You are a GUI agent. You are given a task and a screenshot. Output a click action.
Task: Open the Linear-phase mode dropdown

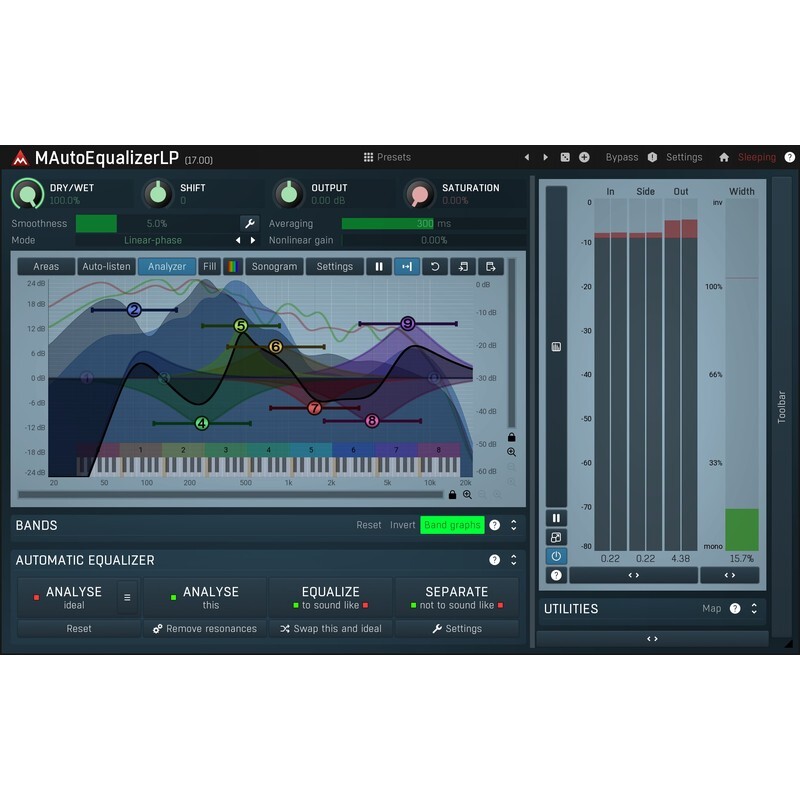click(153, 240)
